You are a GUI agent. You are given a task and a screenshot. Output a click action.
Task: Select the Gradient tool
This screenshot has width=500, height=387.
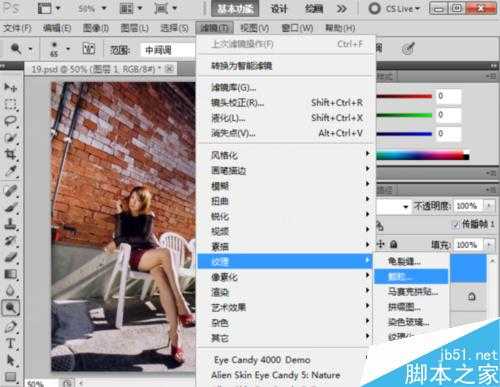11,274
